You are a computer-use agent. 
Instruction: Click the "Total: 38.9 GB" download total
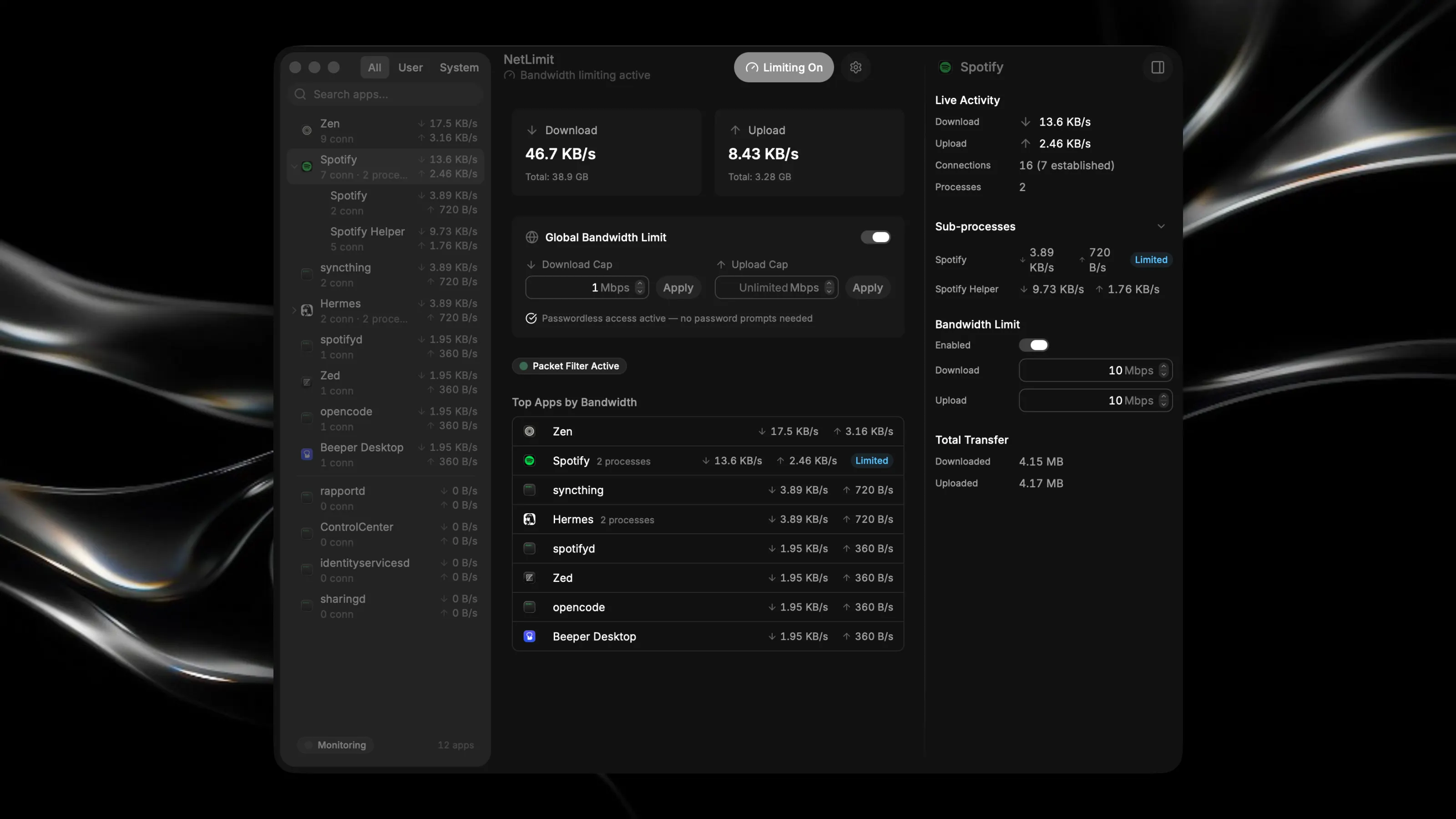coord(557,177)
